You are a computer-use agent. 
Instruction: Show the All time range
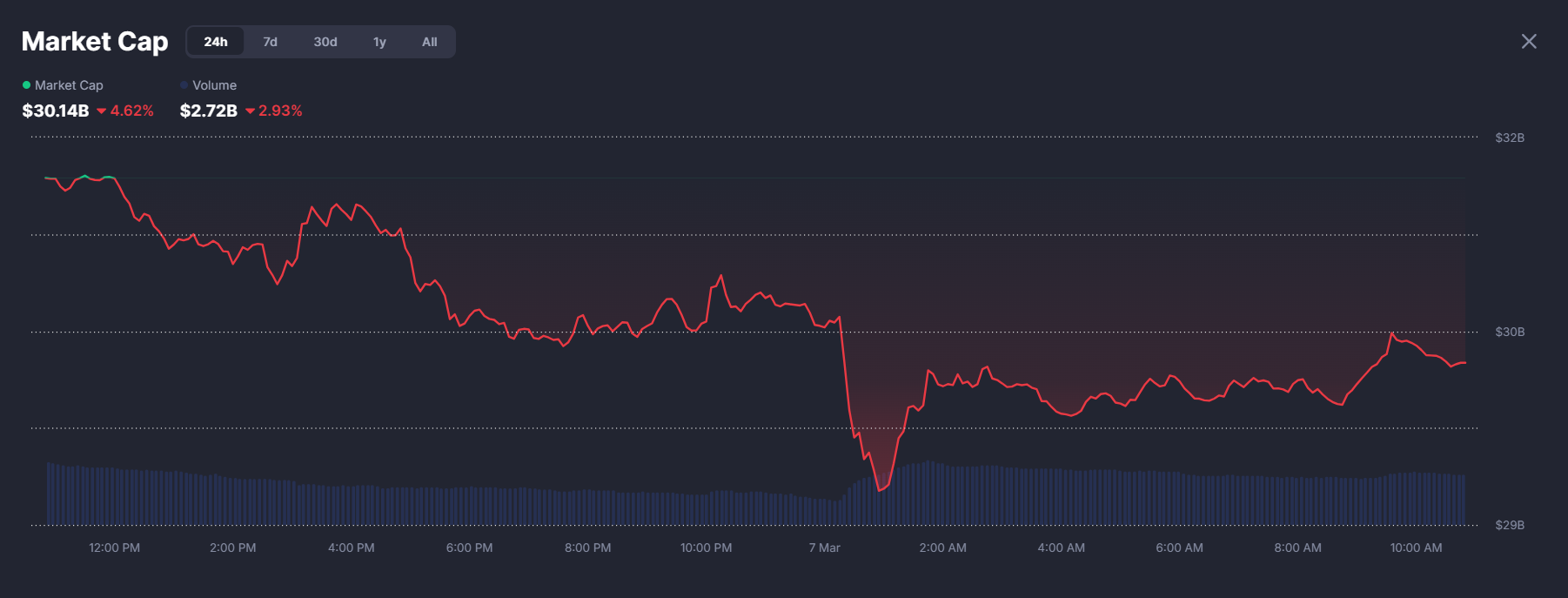[x=430, y=42]
